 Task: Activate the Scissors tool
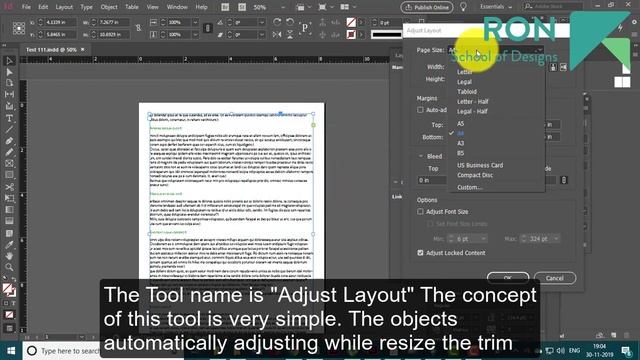click(9, 187)
